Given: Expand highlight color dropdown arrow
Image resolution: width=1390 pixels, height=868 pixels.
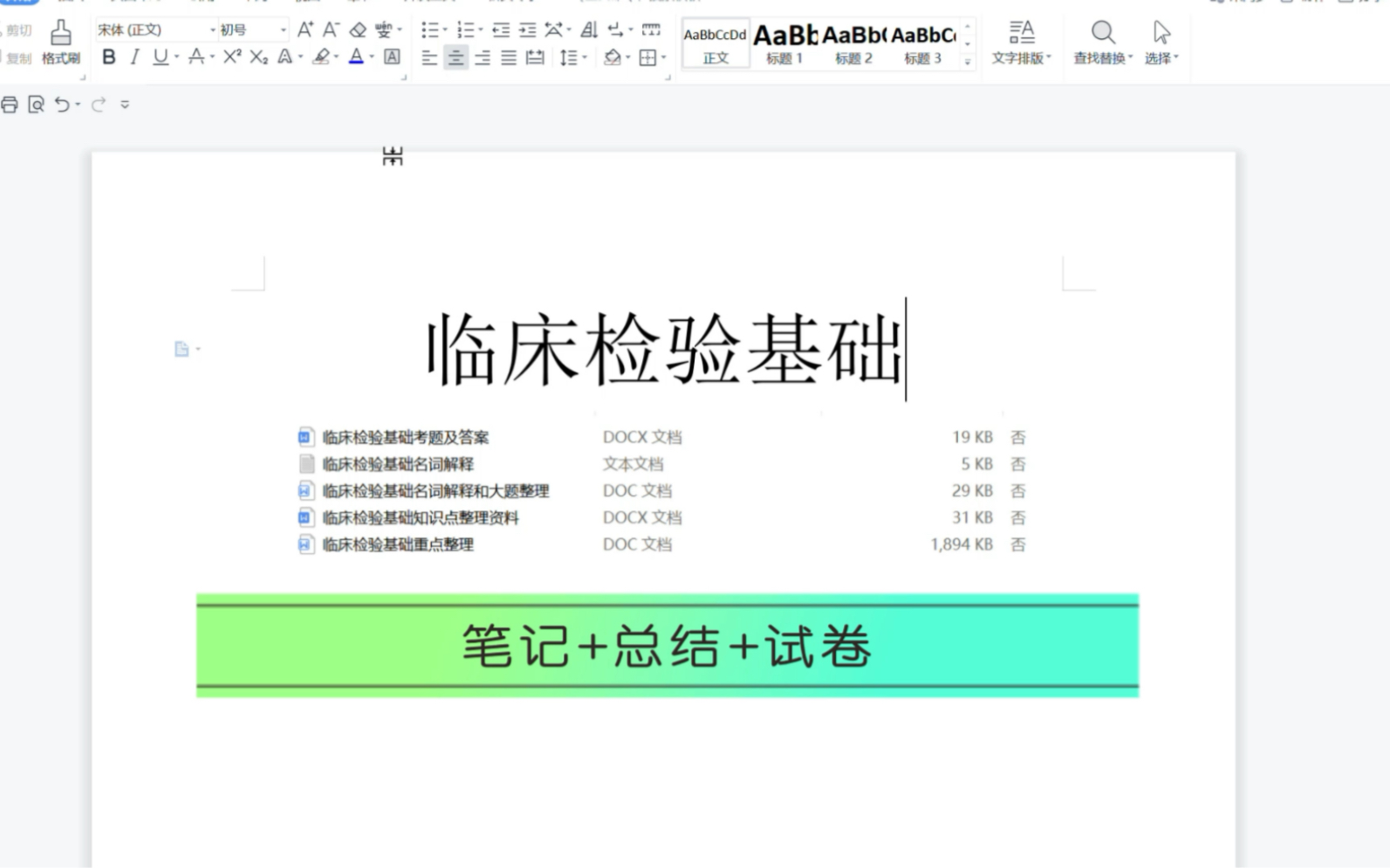Looking at the screenshot, I should tap(337, 58).
